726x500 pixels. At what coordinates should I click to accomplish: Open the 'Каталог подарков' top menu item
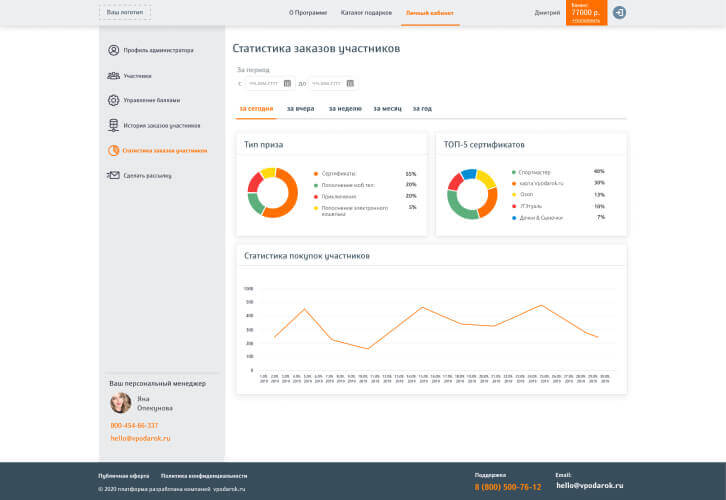click(366, 12)
